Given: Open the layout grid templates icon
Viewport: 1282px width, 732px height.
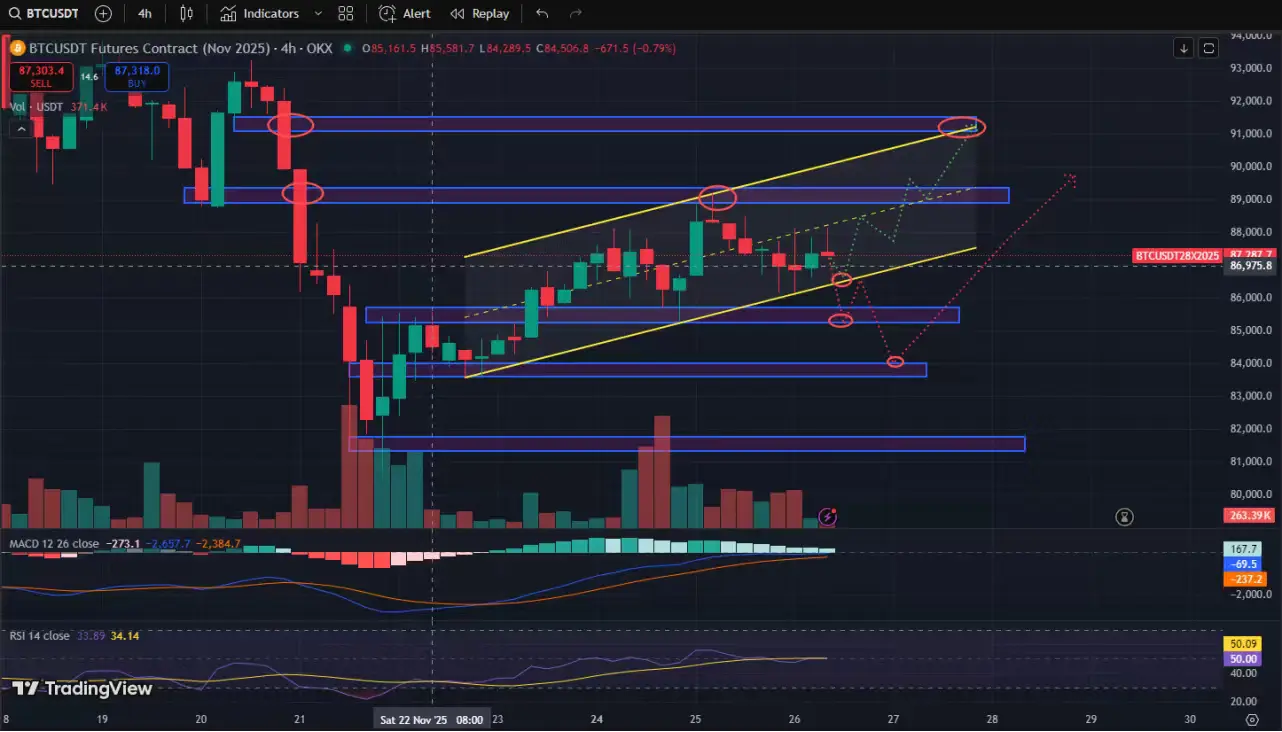Looking at the screenshot, I should tap(346, 14).
